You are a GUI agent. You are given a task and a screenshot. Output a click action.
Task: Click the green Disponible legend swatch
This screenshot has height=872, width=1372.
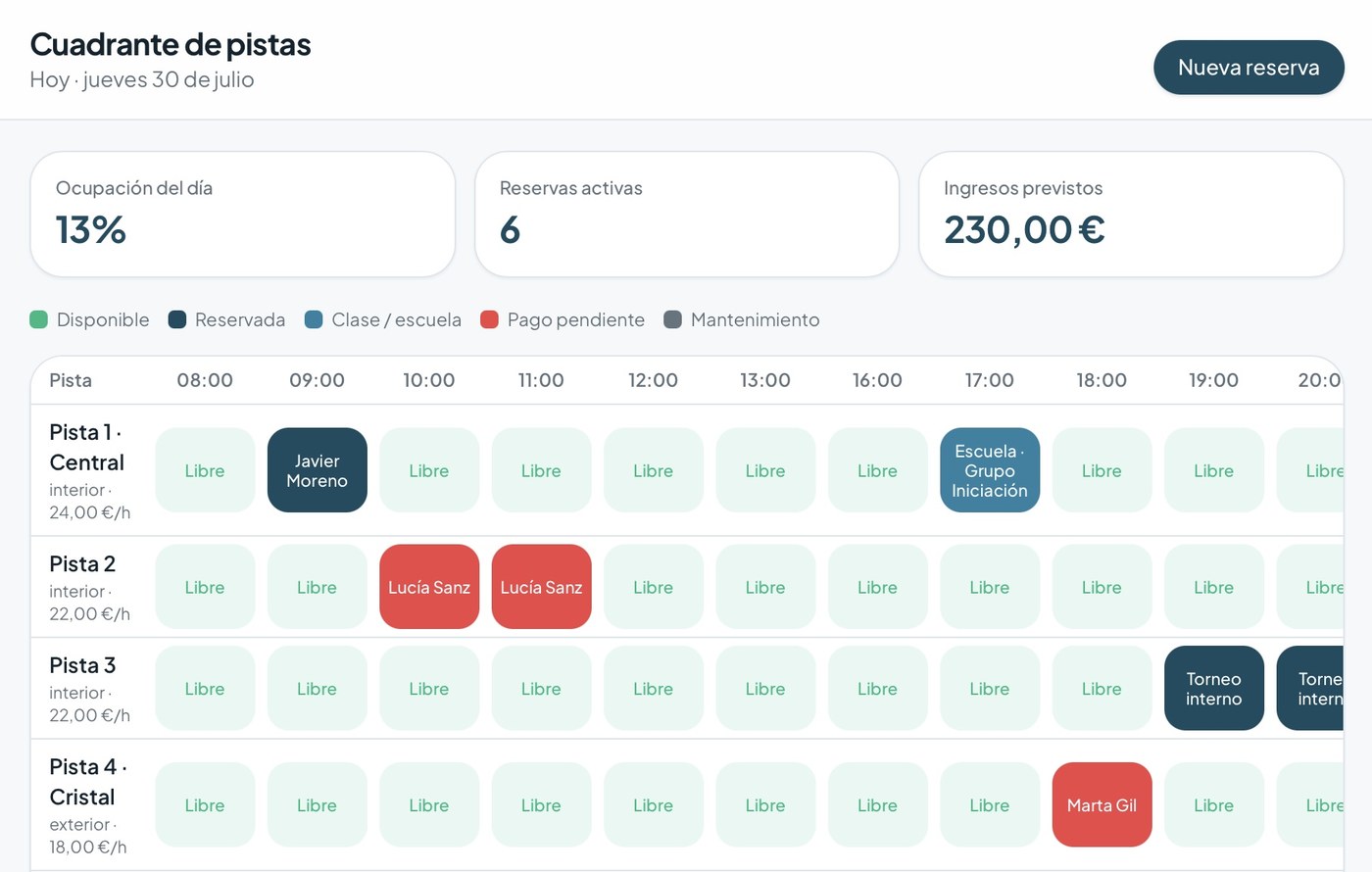point(39,319)
